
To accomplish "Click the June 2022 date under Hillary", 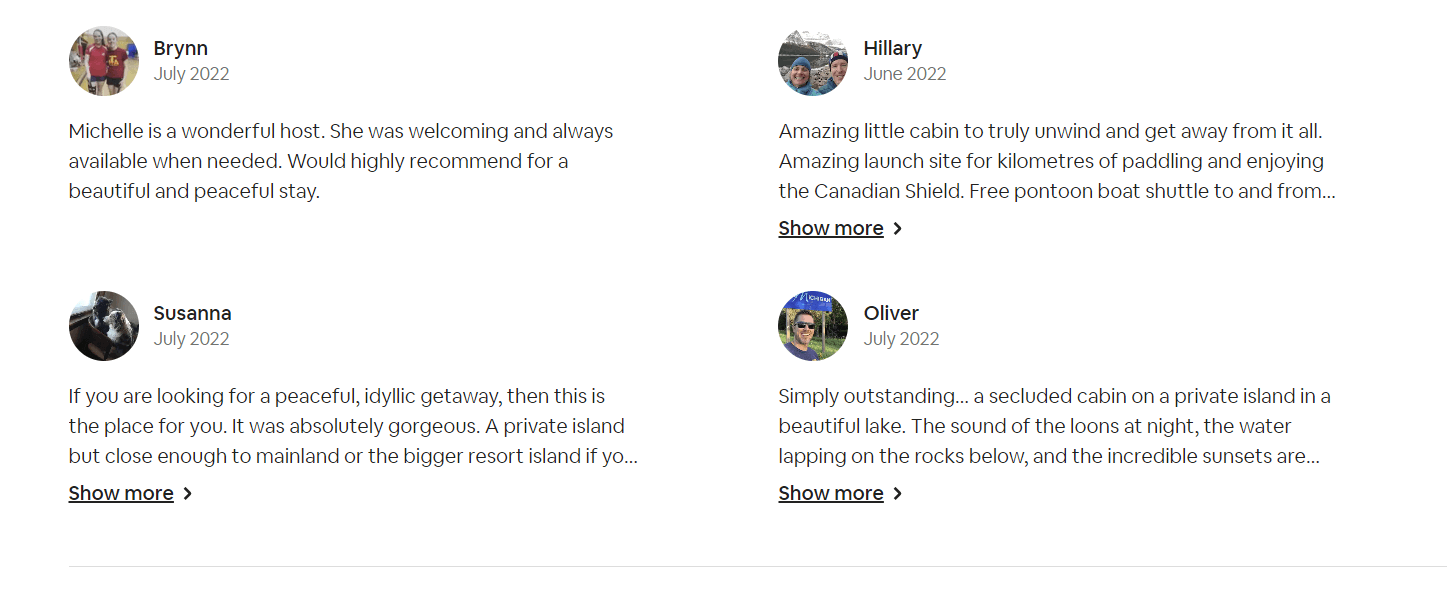I will [x=904, y=74].
